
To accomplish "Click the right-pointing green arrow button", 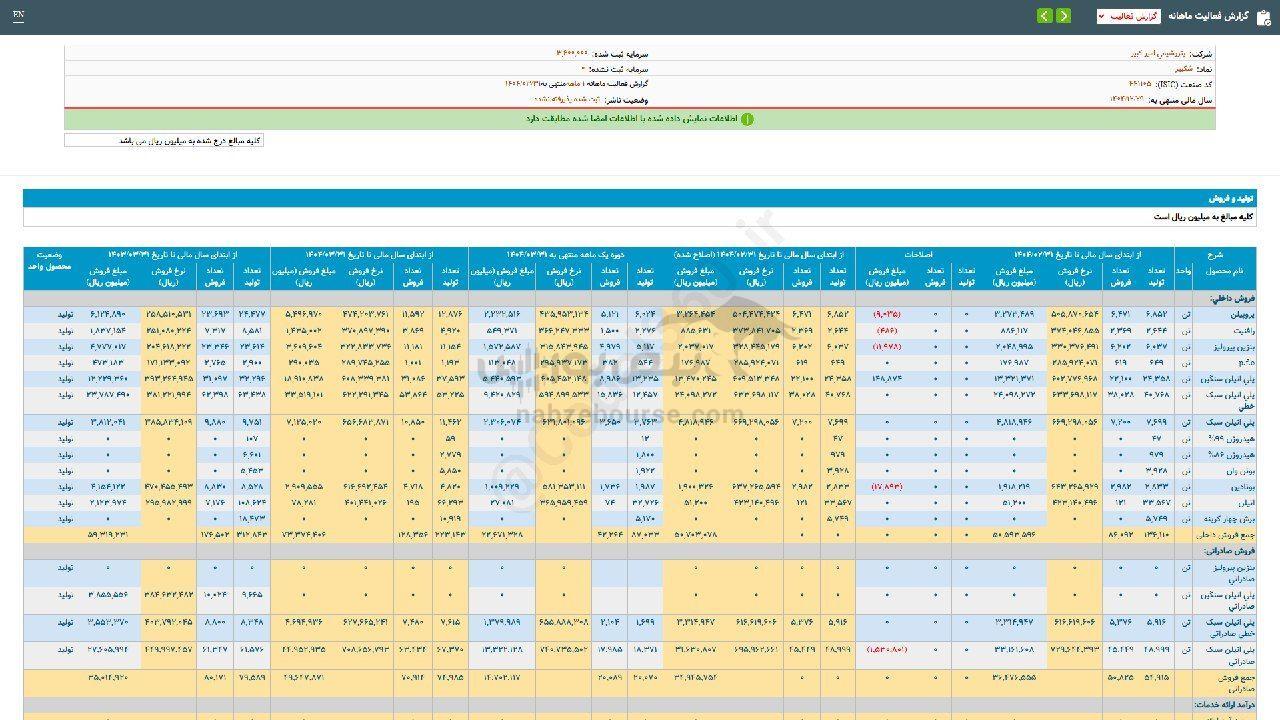I will 1063,16.
